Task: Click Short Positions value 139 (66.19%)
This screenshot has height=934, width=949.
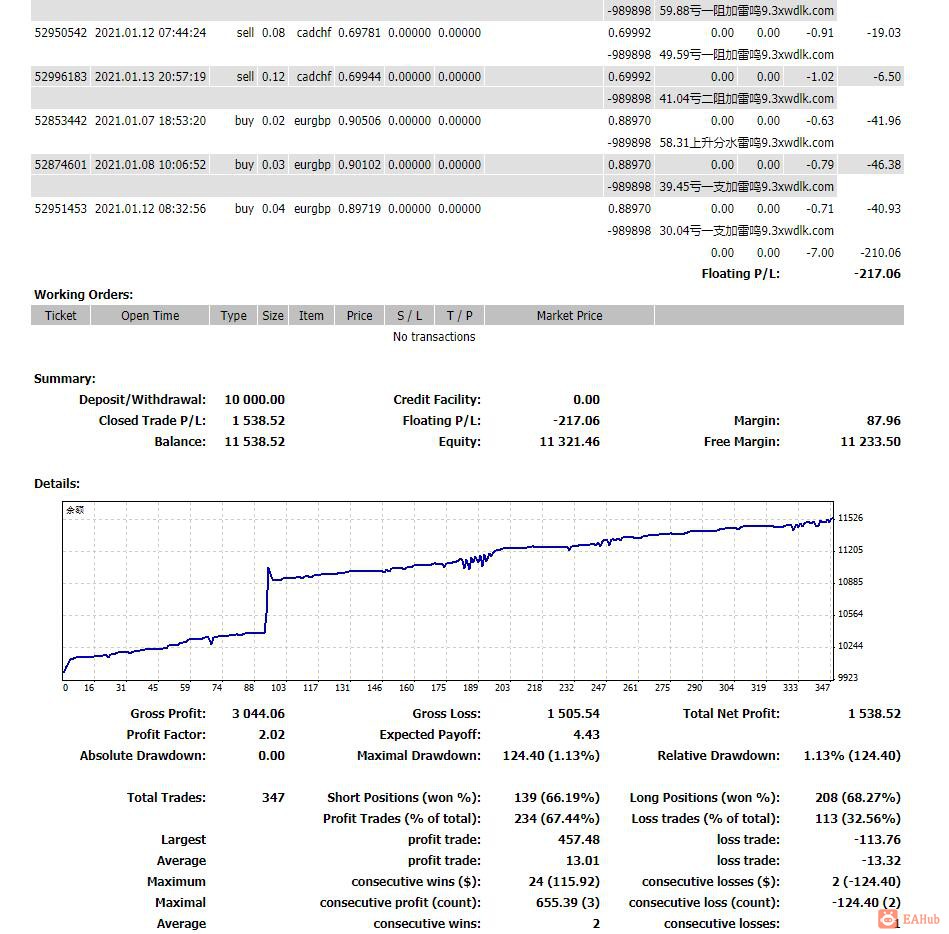Action: point(557,798)
